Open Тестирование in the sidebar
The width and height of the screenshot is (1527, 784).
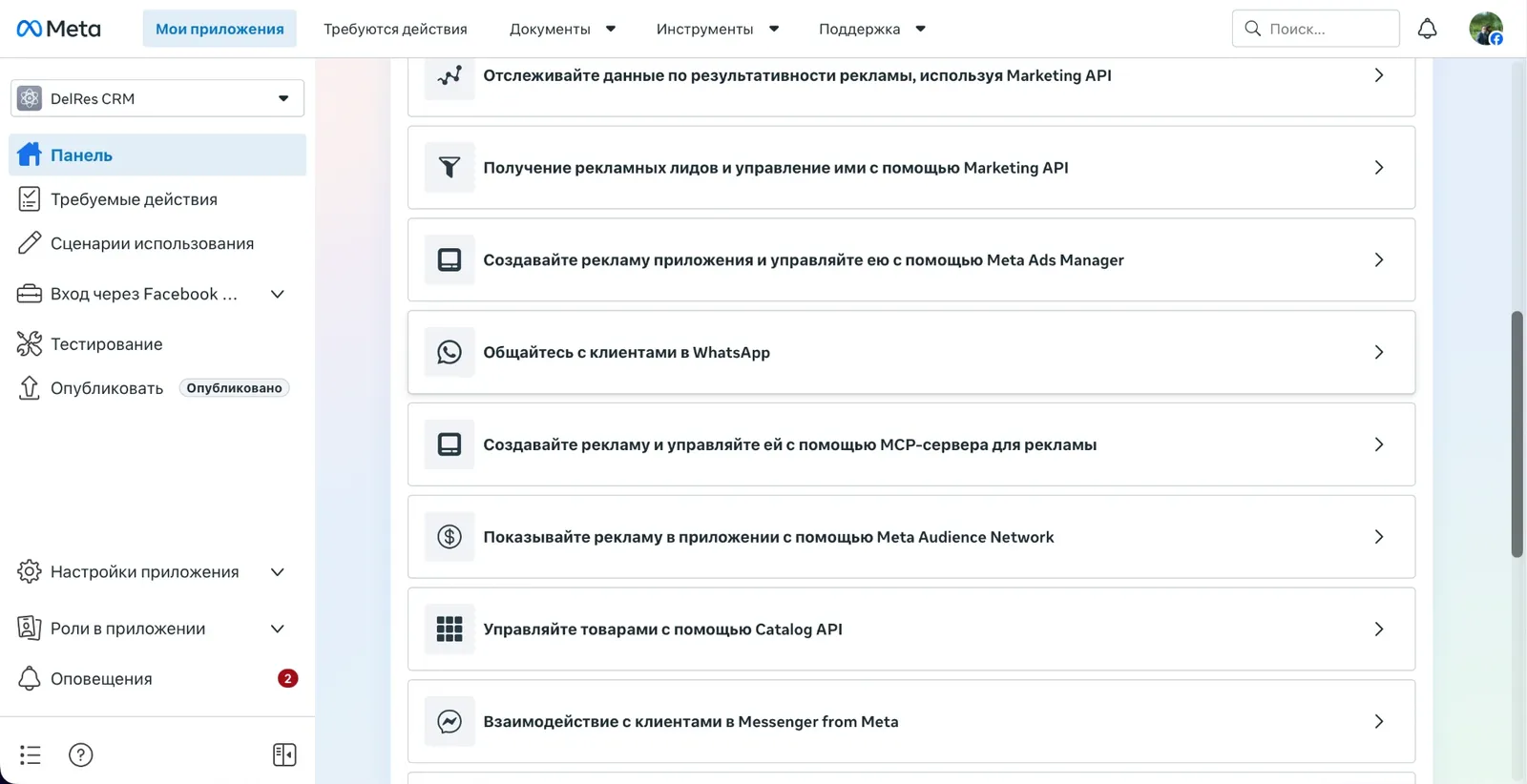[x=157, y=343]
